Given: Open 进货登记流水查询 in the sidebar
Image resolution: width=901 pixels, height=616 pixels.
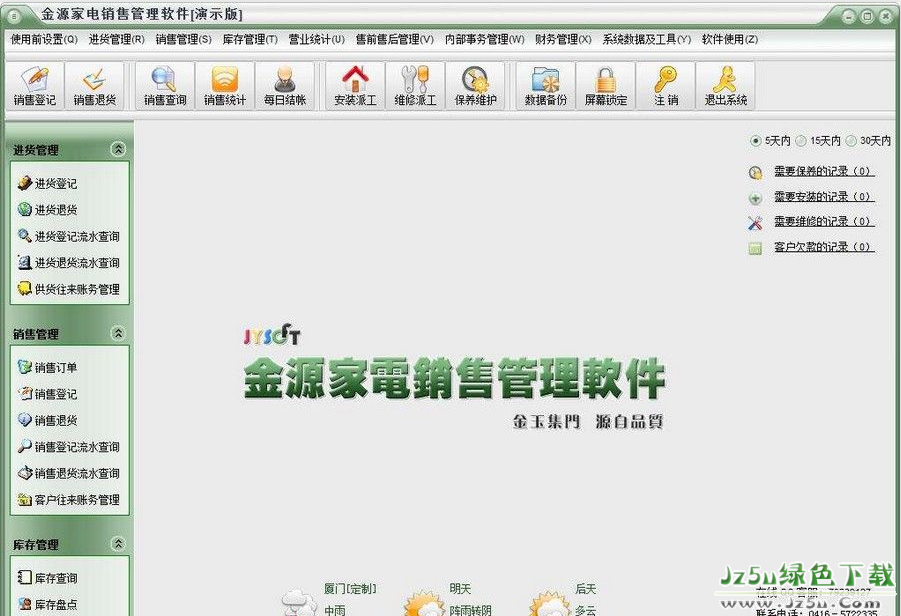Looking at the screenshot, I should (68, 236).
